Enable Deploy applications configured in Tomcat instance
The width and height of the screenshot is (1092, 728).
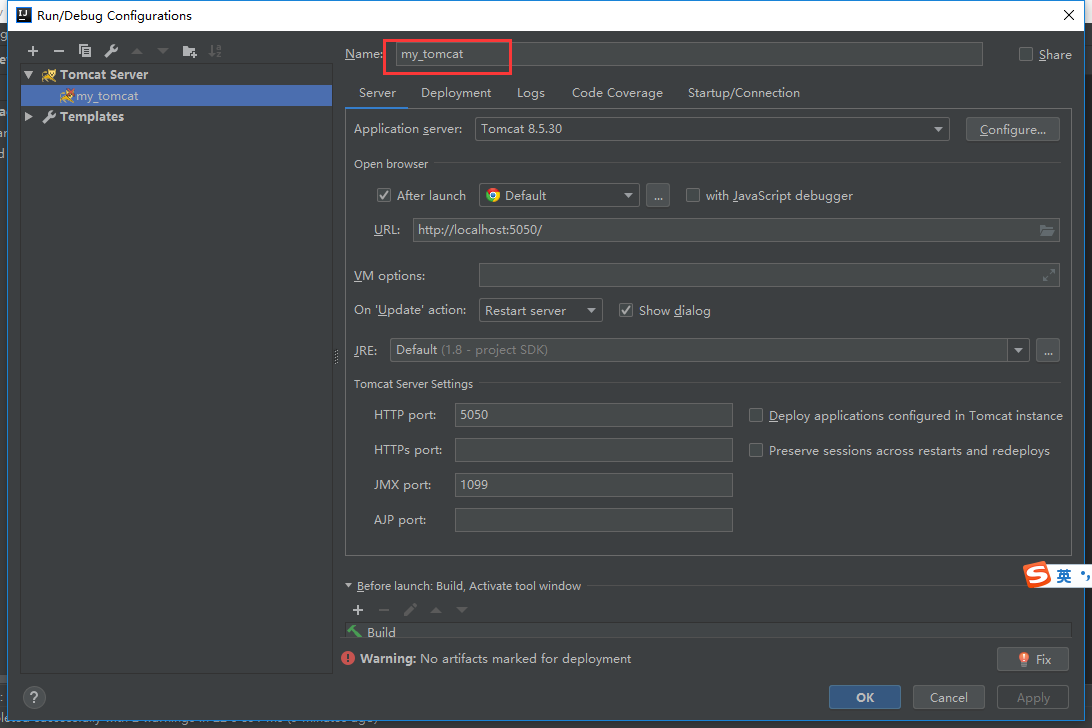(x=756, y=416)
